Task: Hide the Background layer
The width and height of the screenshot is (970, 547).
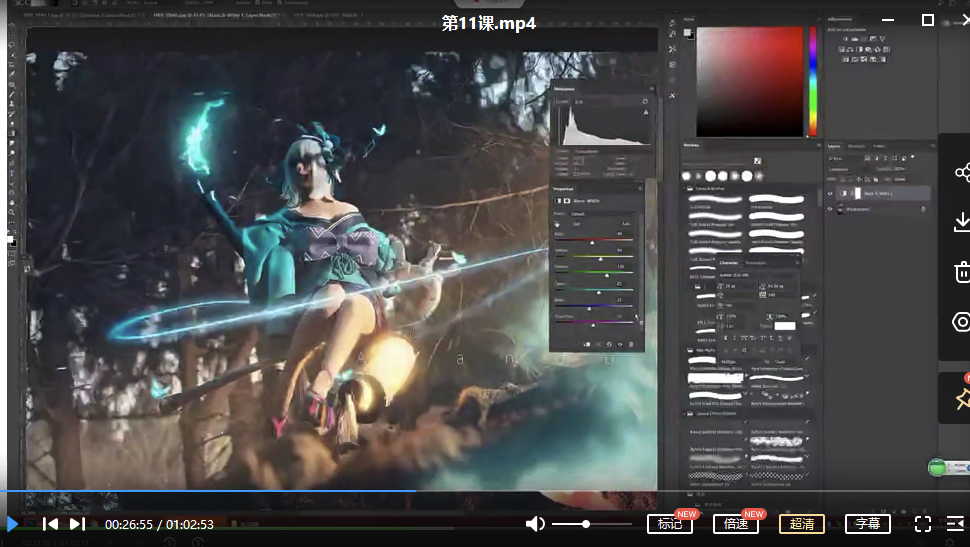Action: 830,209
